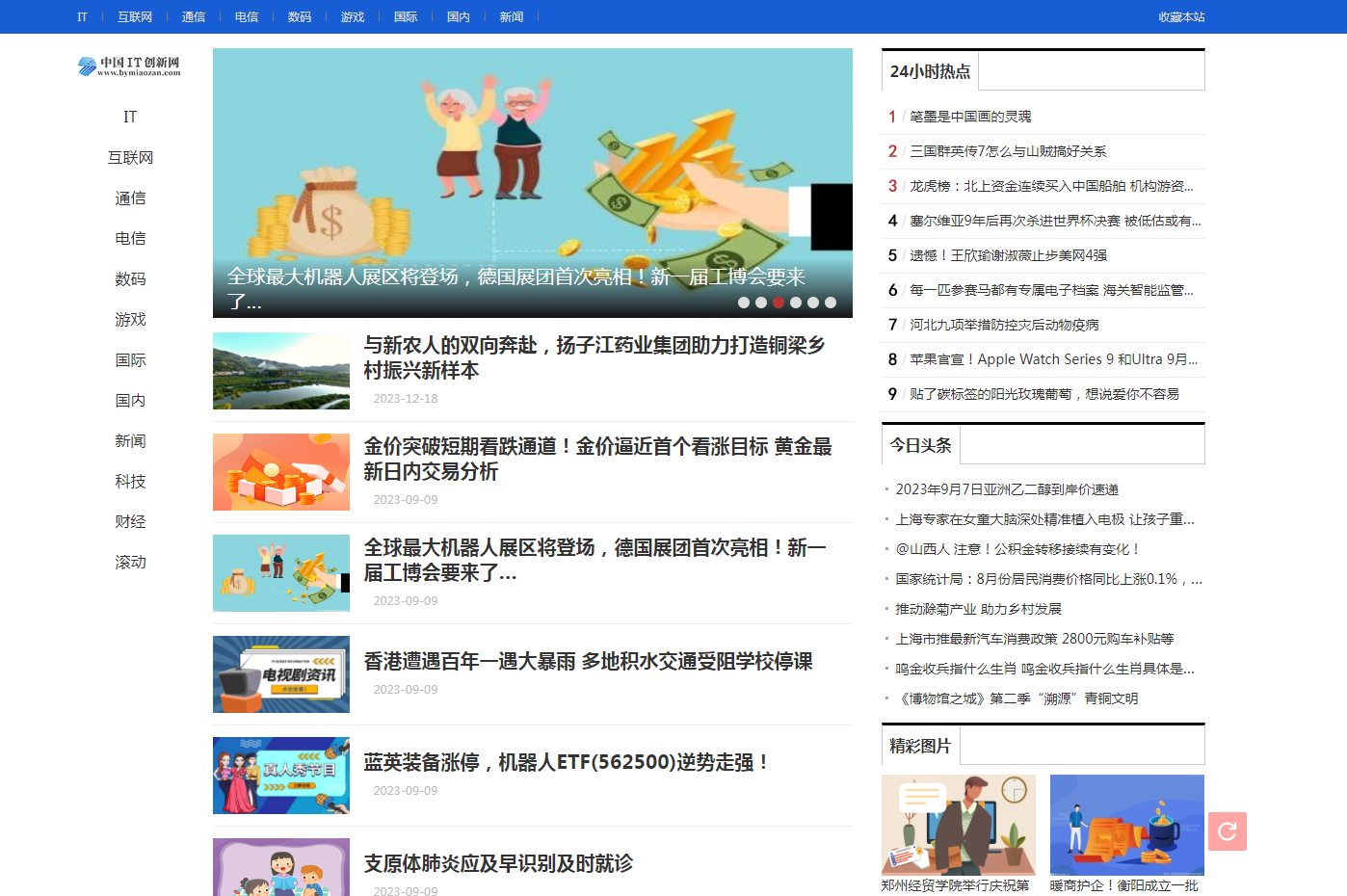Open 互联网 in the top navigation bar
Image resolution: width=1347 pixels, height=896 pixels.
point(135,16)
